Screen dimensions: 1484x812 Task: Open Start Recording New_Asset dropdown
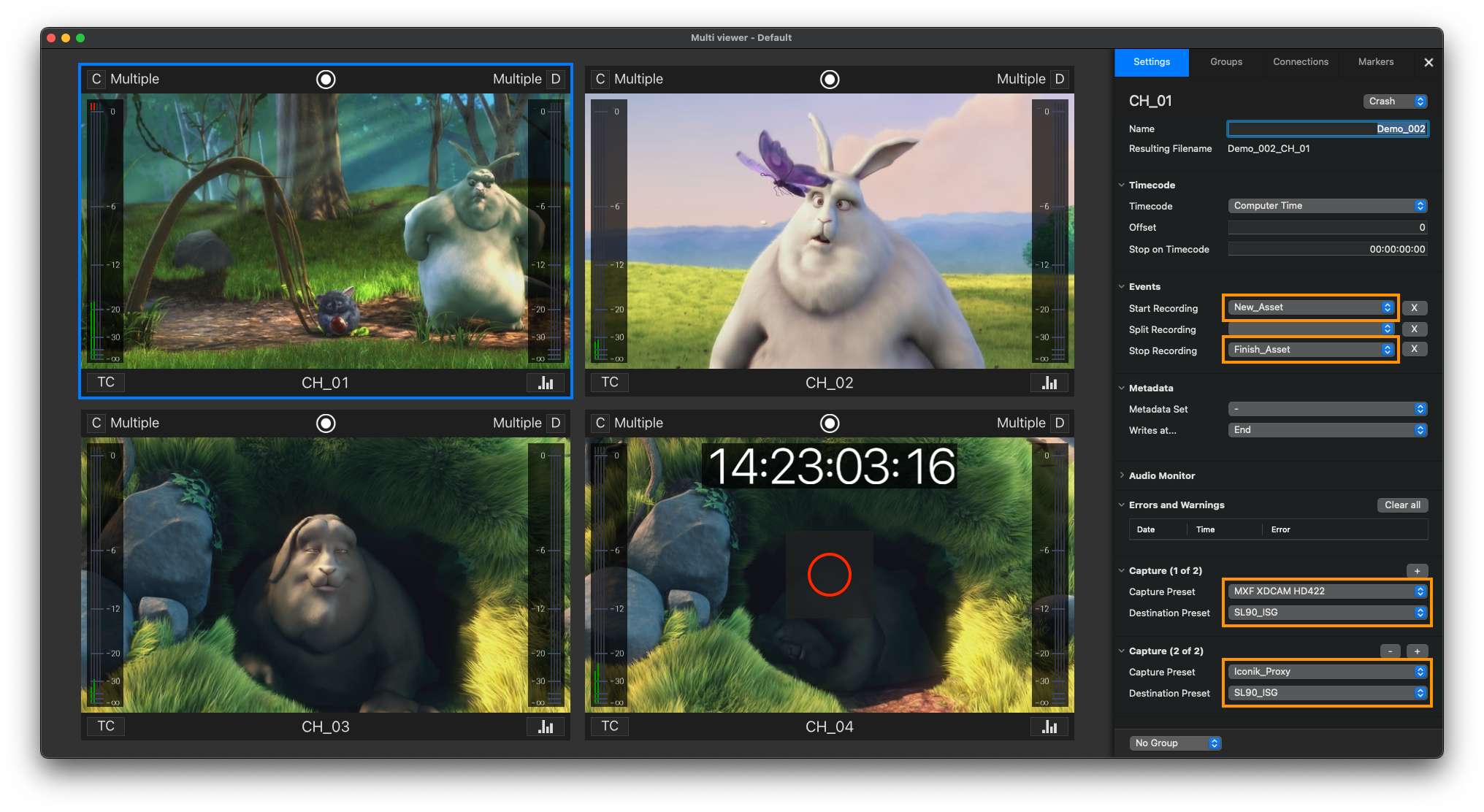coord(1311,307)
